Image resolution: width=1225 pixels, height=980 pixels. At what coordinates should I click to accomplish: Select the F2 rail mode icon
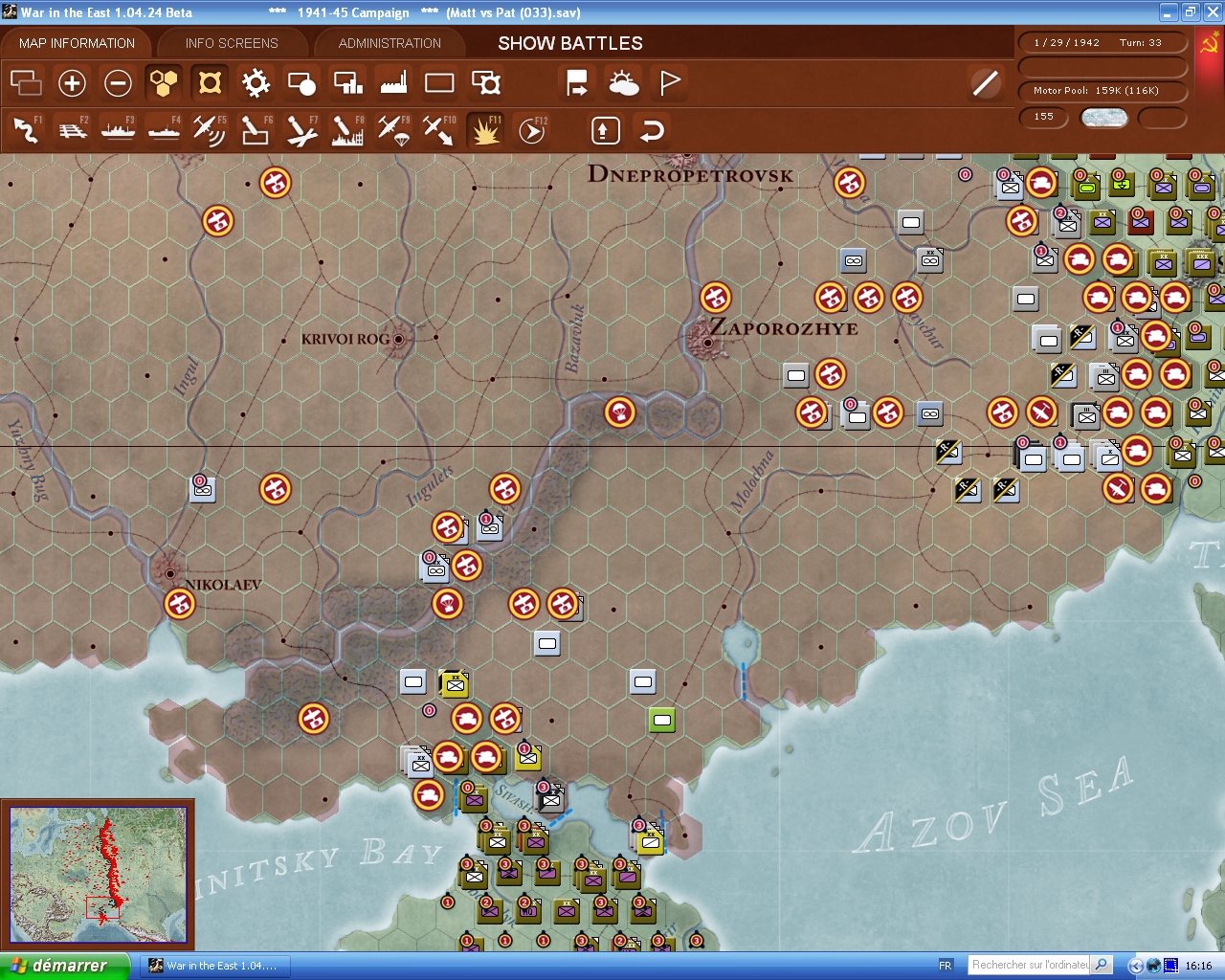[73, 130]
